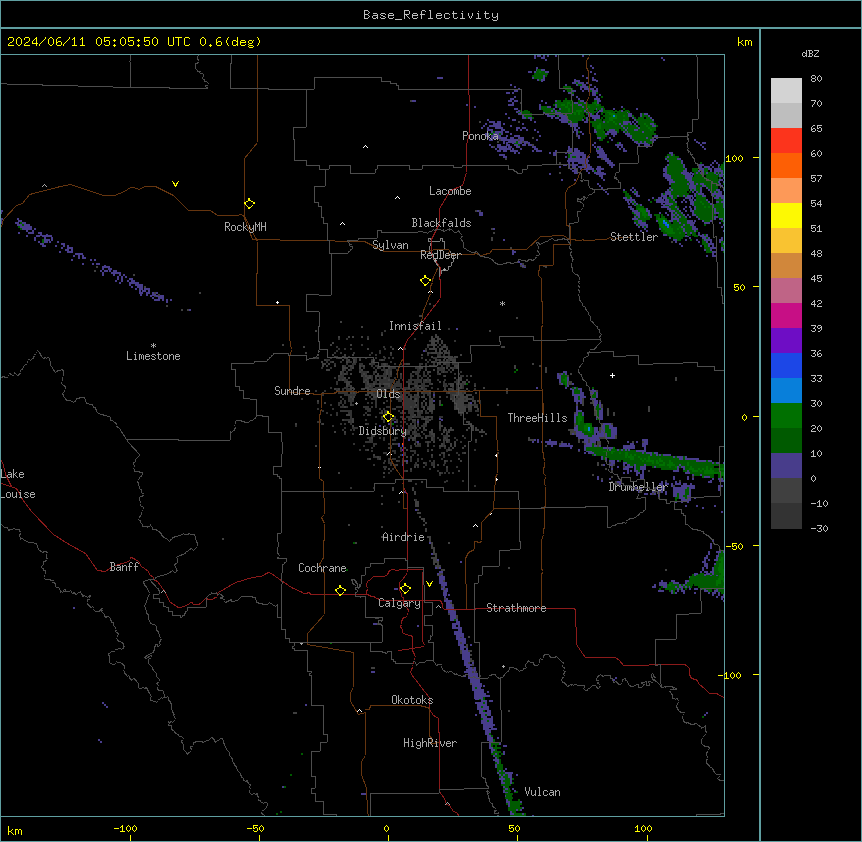Click the -50 tick on the right axis
This screenshot has width=862, height=842.
tap(734, 546)
